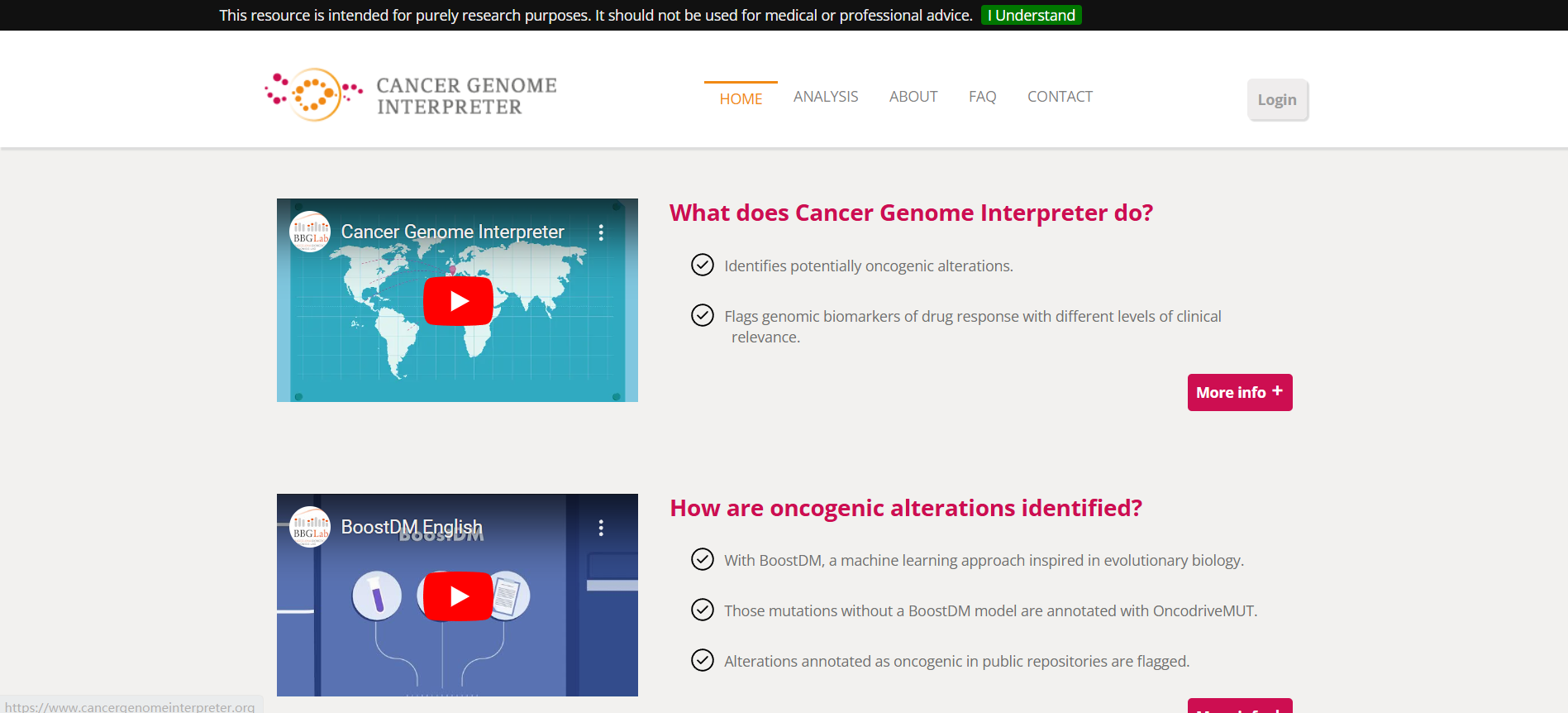1568x713 pixels.
Task: Navigate to the FAQ page
Action: (x=983, y=97)
